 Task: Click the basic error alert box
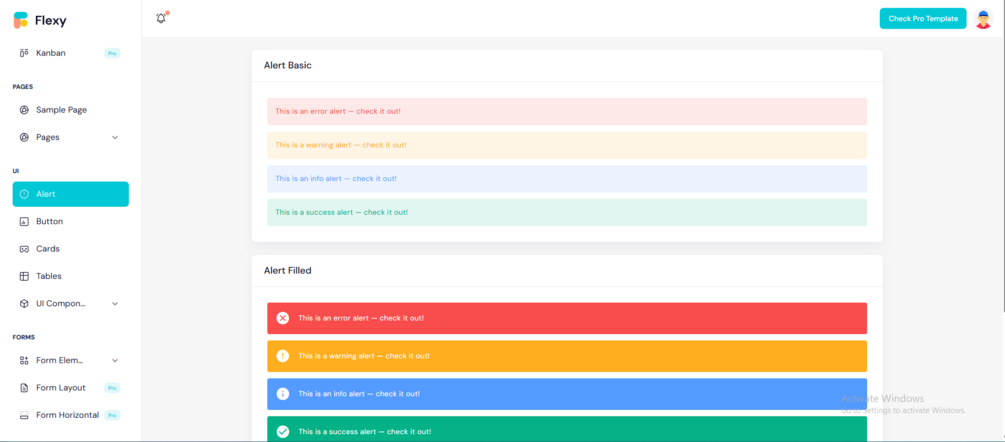click(567, 111)
